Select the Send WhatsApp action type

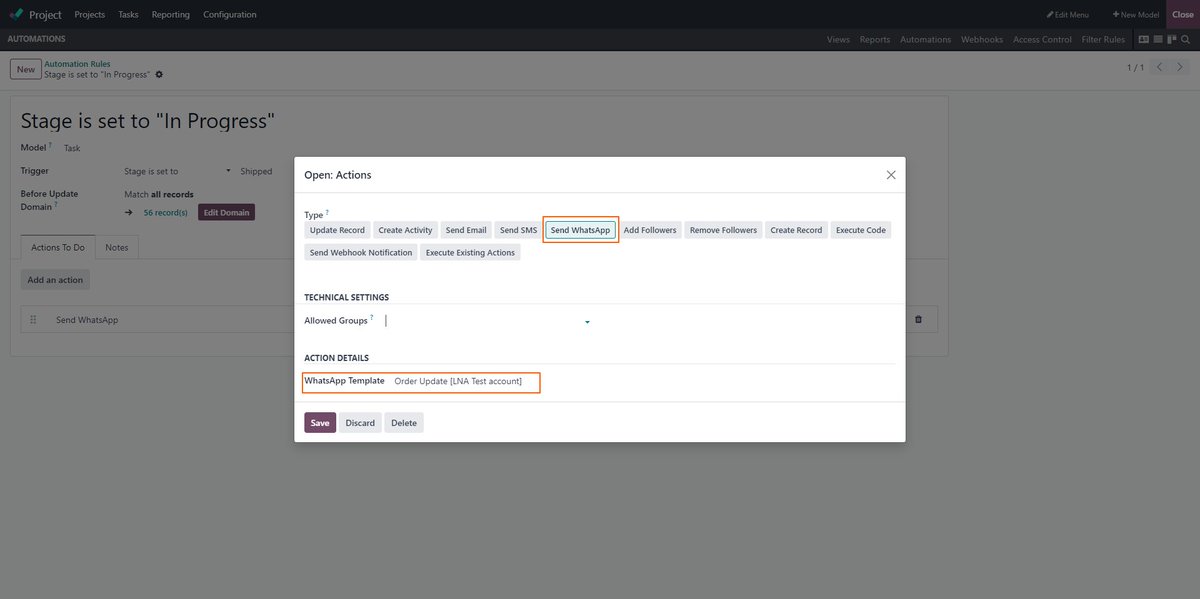pos(580,230)
